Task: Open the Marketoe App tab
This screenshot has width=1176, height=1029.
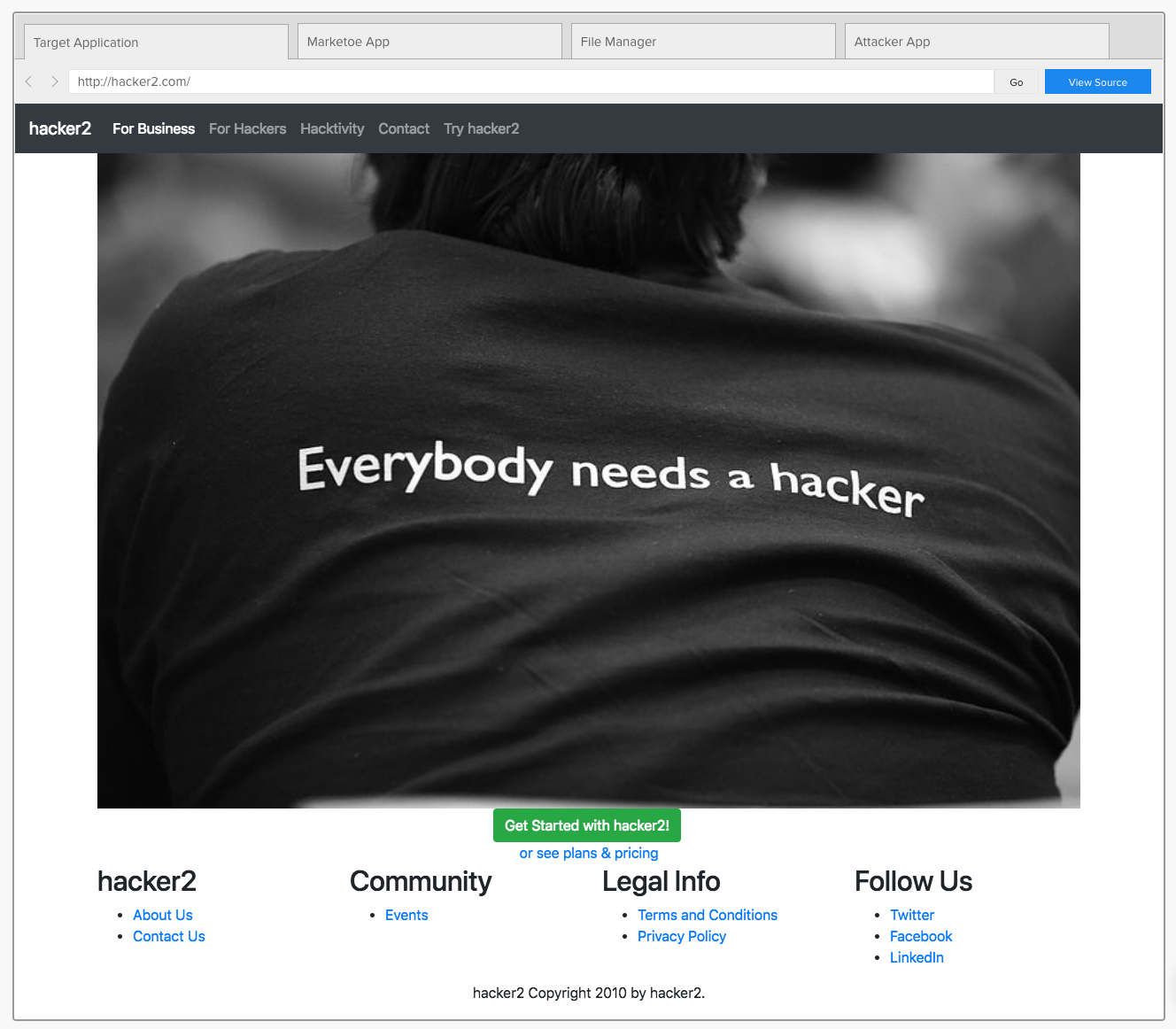Action: [429, 42]
